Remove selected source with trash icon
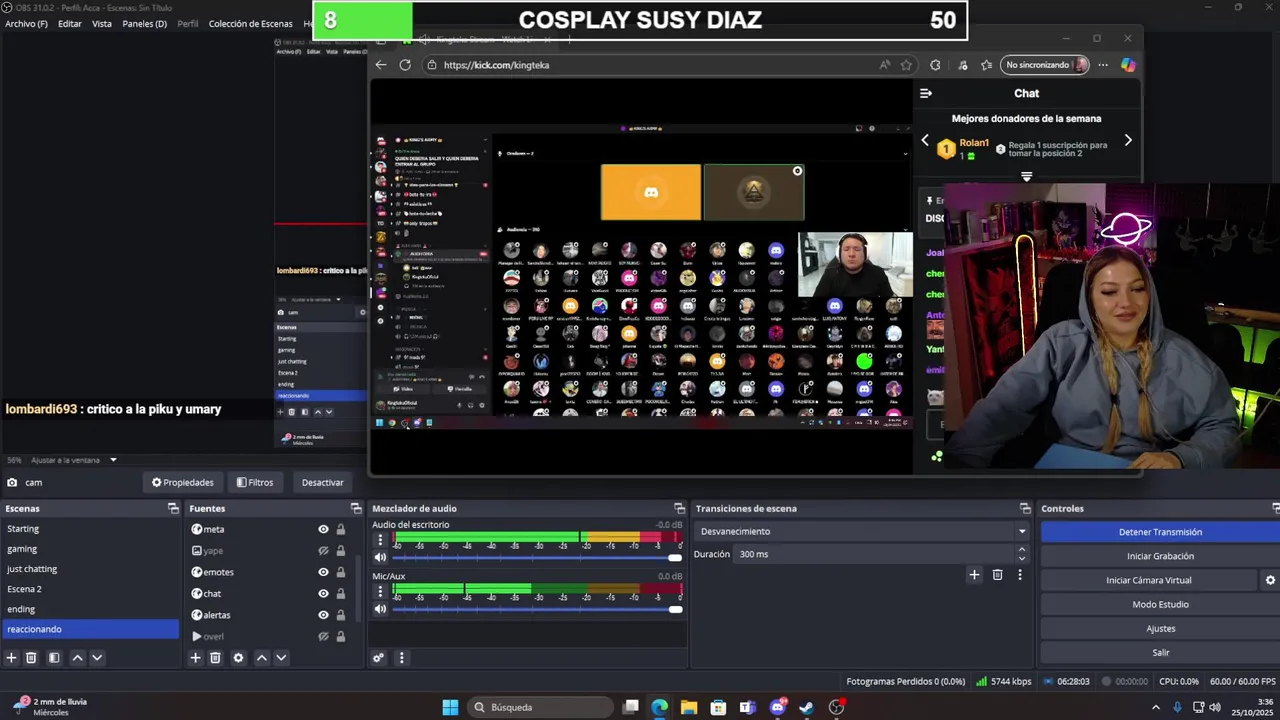 [x=215, y=658]
